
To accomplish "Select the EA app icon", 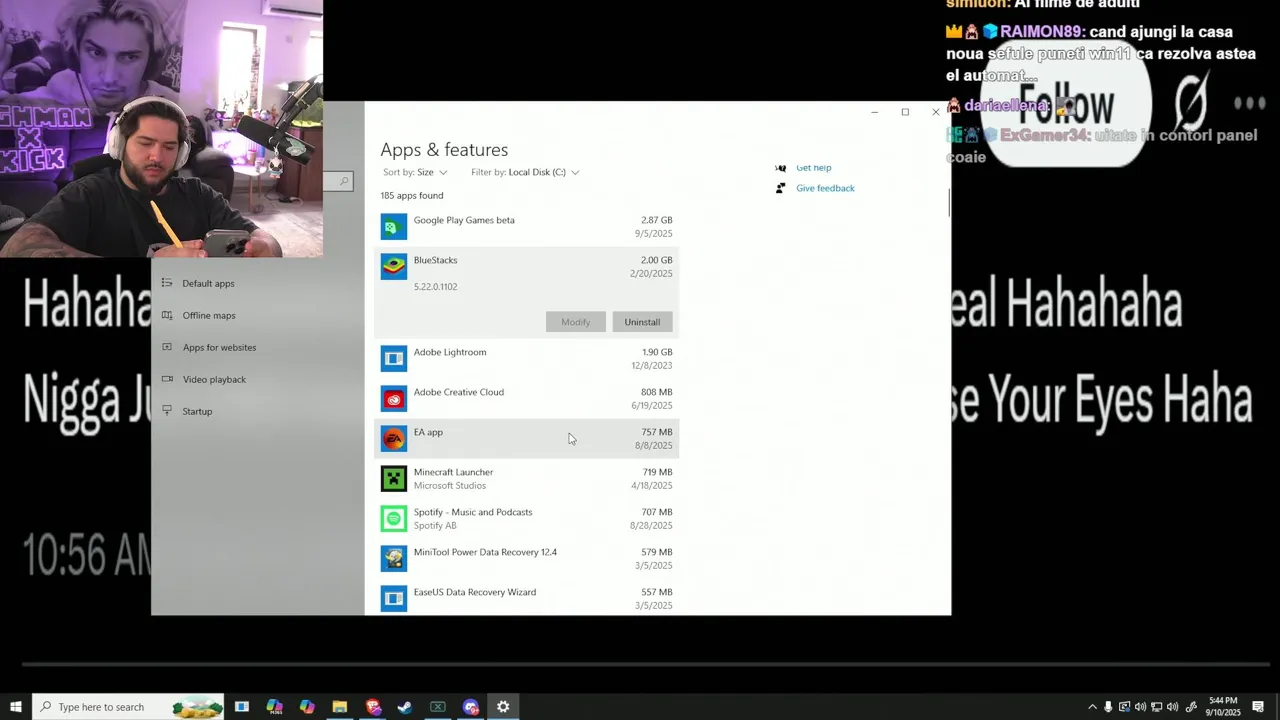I will pos(394,439).
